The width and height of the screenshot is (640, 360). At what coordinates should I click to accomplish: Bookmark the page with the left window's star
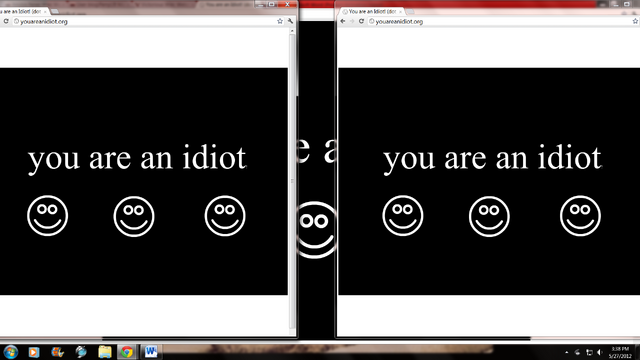point(280,21)
